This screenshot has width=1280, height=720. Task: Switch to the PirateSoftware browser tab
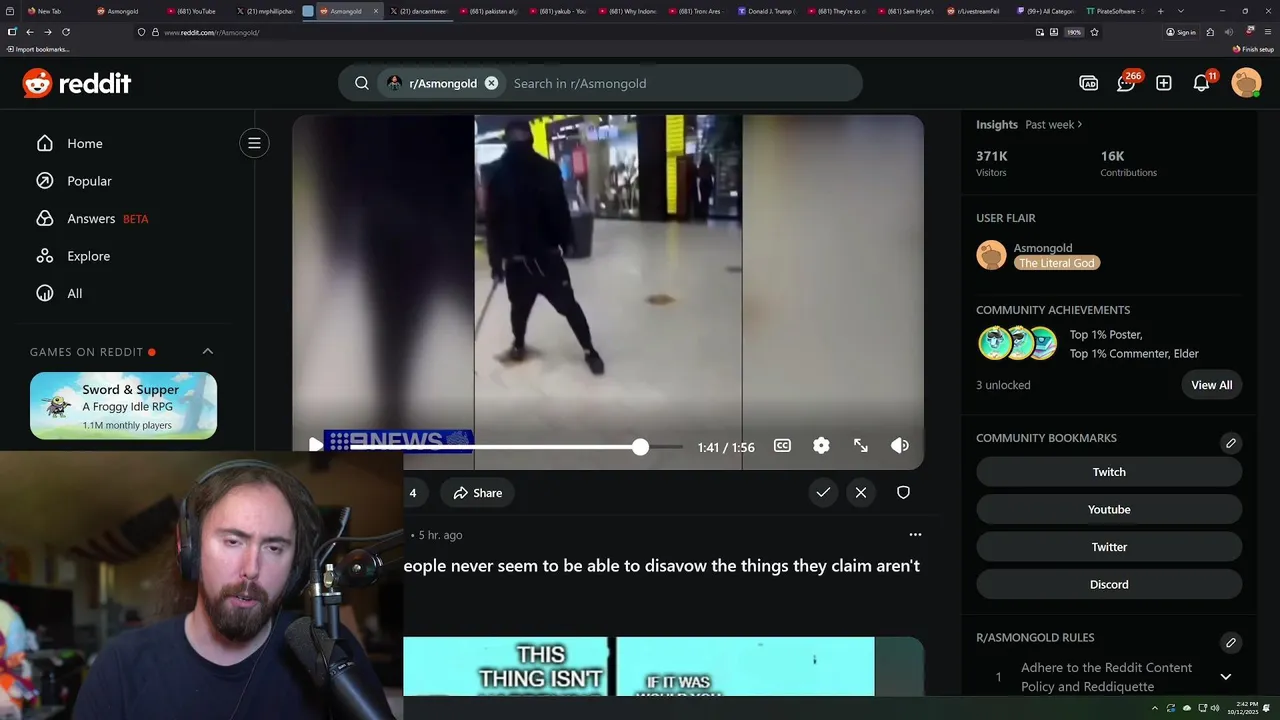point(1117,11)
